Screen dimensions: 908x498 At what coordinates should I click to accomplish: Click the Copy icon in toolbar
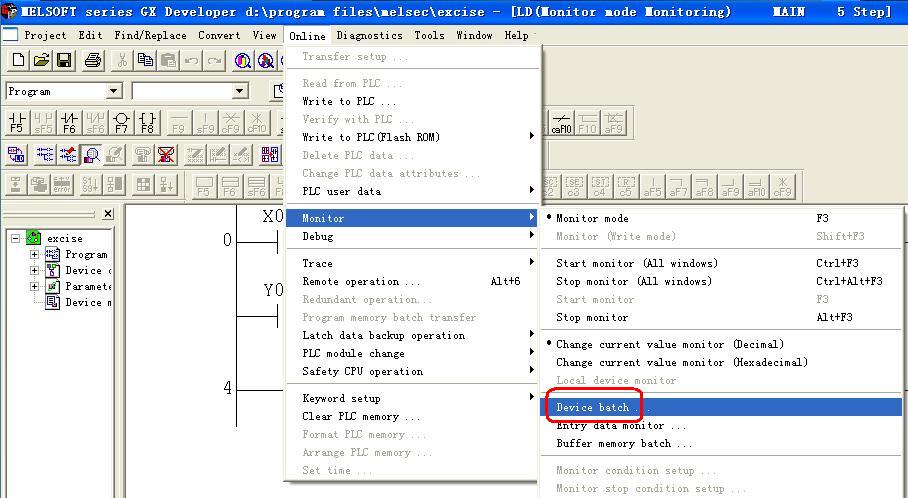(x=145, y=61)
